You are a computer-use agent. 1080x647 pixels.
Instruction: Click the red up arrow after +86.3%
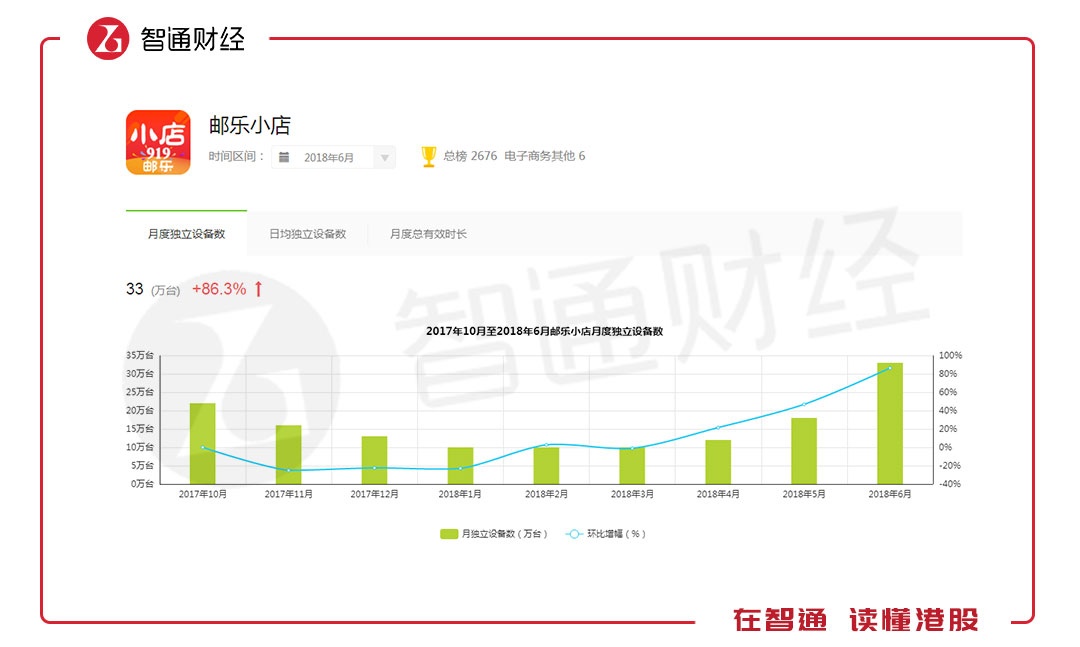pyautogui.click(x=258, y=289)
